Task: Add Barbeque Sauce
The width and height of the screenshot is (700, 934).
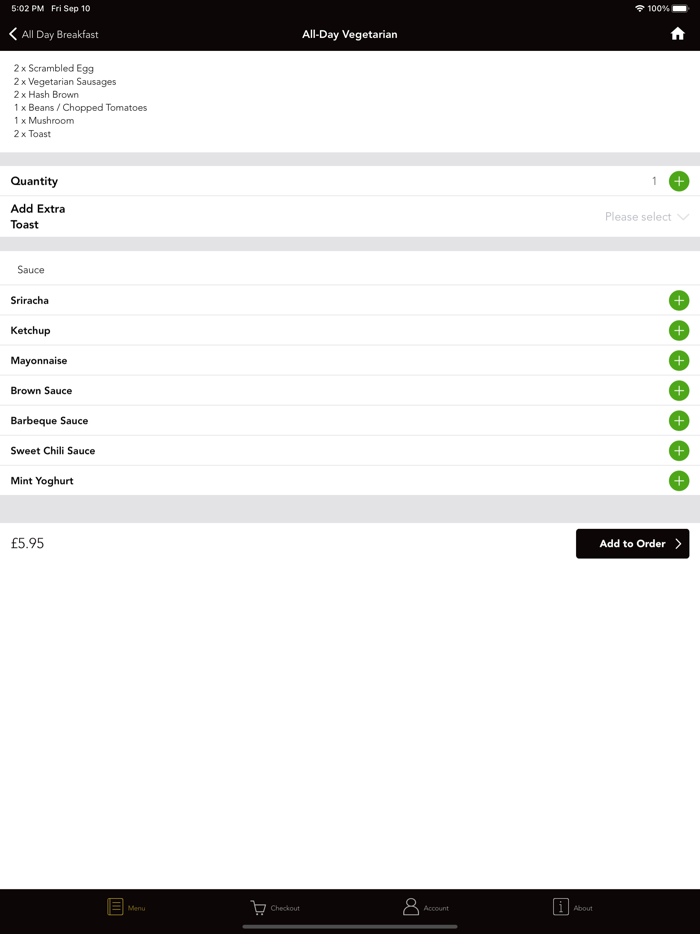Action: (679, 420)
